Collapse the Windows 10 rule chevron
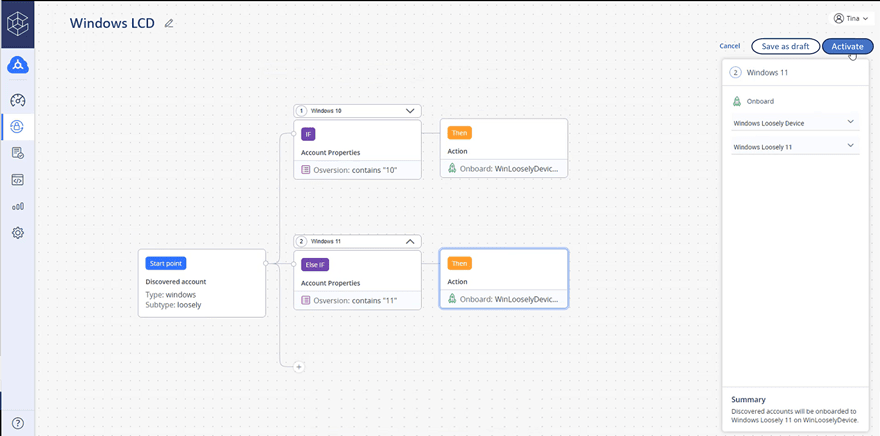The image size is (880, 436). [410, 111]
